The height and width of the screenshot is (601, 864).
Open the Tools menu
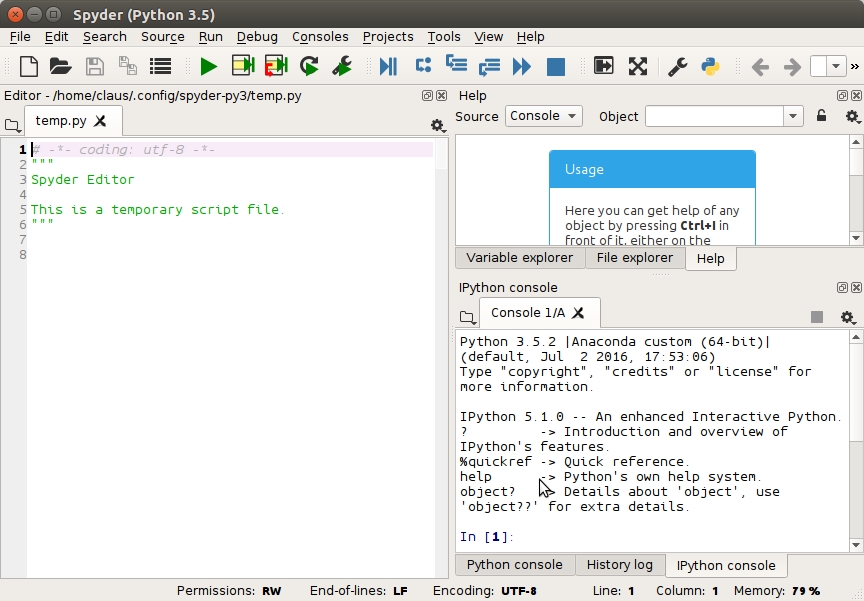444,36
